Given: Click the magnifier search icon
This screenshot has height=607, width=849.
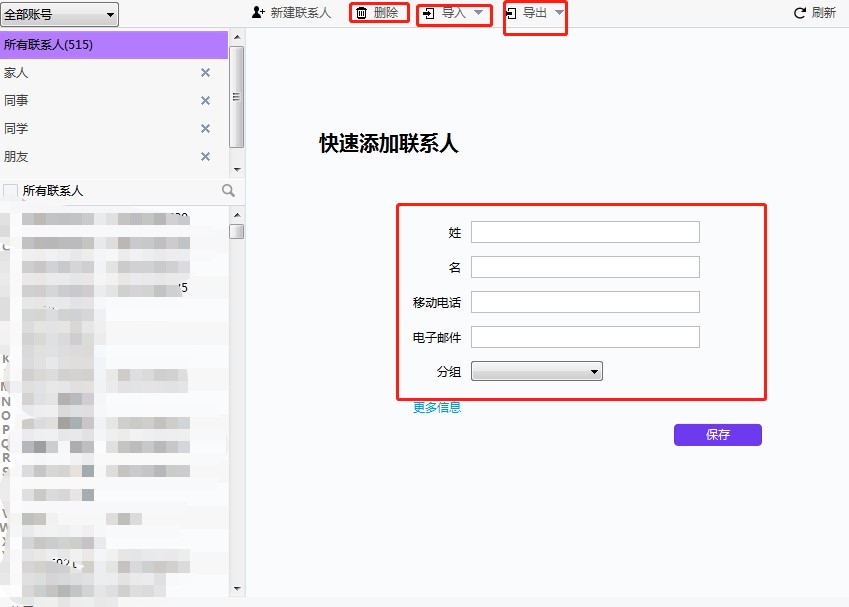Looking at the screenshot, I should pos(229,190).
